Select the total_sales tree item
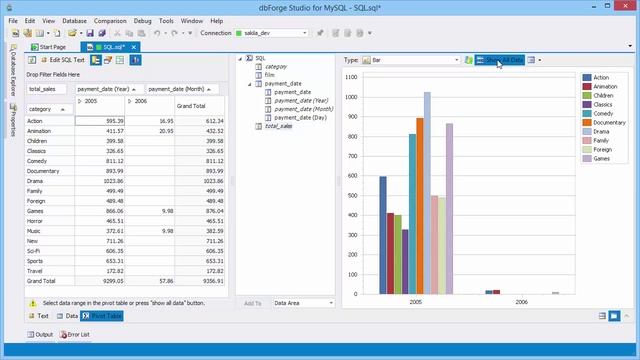Viewport: 640px width, 360px height. tap(278, 126)
